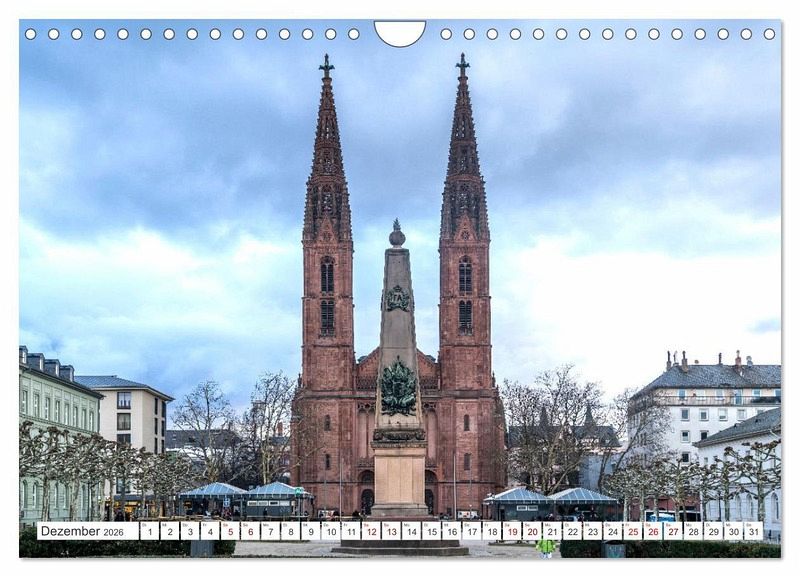
Task: Select day 28 in the calendar strip
Action: click(x=692, y=531)
